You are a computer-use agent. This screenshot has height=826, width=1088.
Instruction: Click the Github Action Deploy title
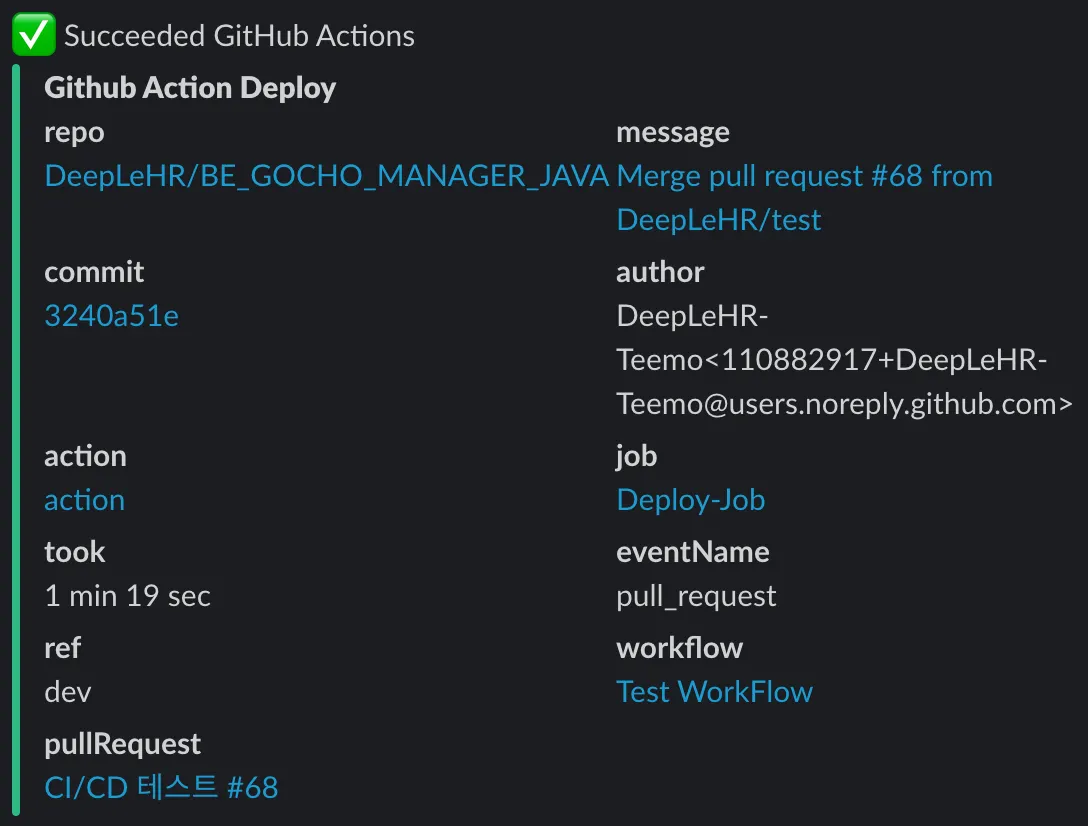[190, 88]
